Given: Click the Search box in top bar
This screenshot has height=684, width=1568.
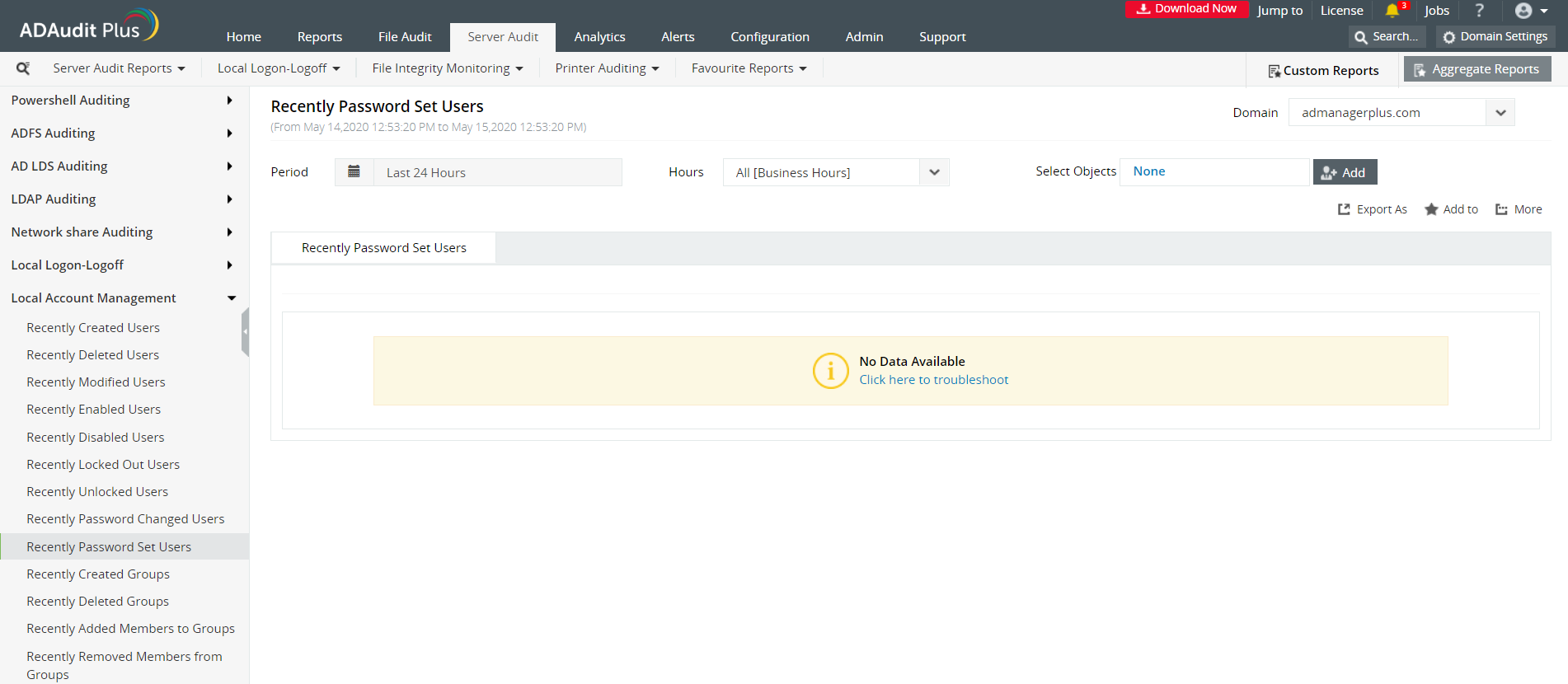Looking at the screenshot, I should [x=1387, y=36].
